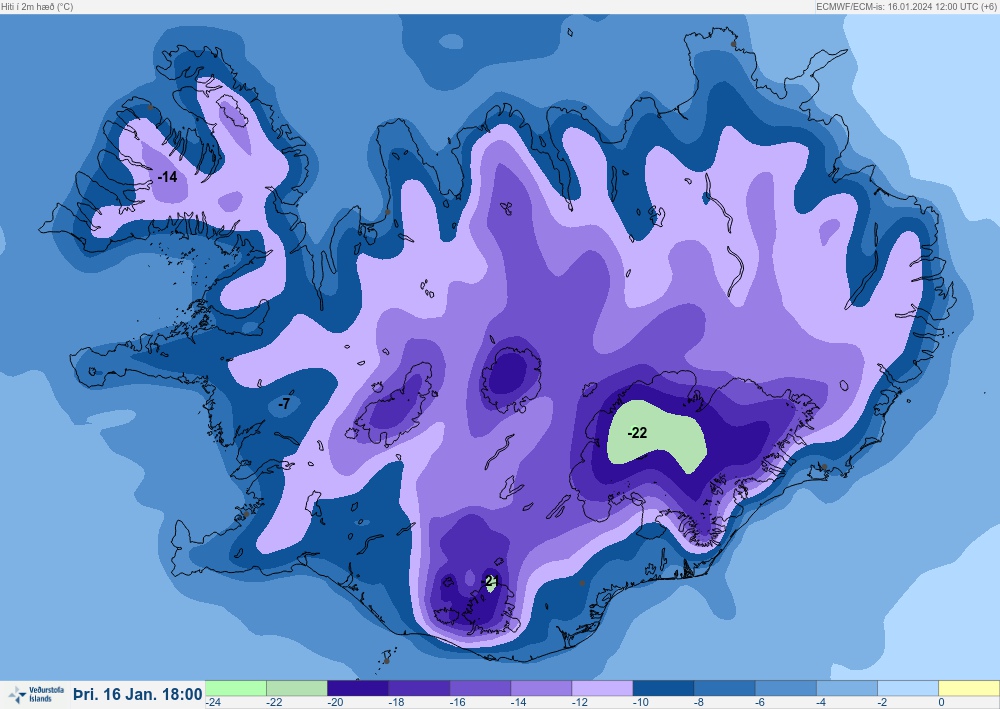Pick the -6 to -4 blue legend swatch

tap(786, 688)
